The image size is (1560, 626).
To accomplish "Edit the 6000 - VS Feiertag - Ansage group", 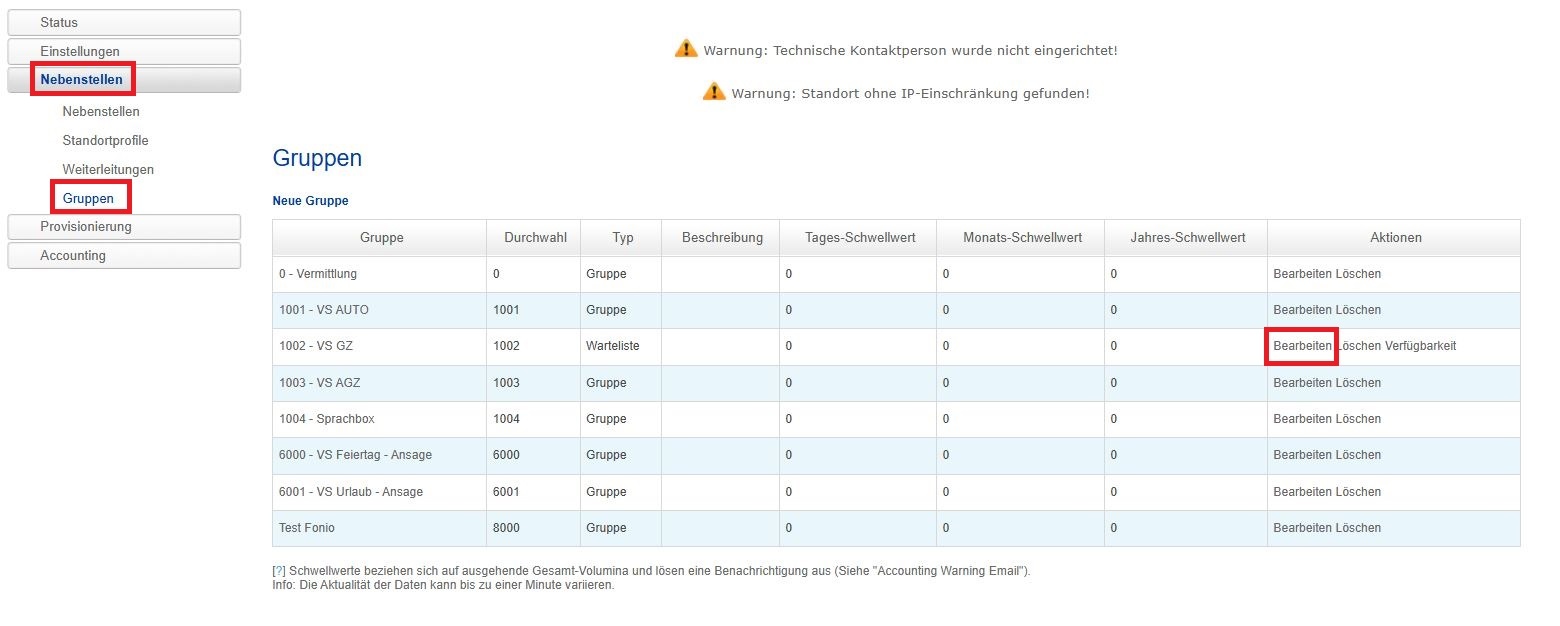I will click(1302, 455).
